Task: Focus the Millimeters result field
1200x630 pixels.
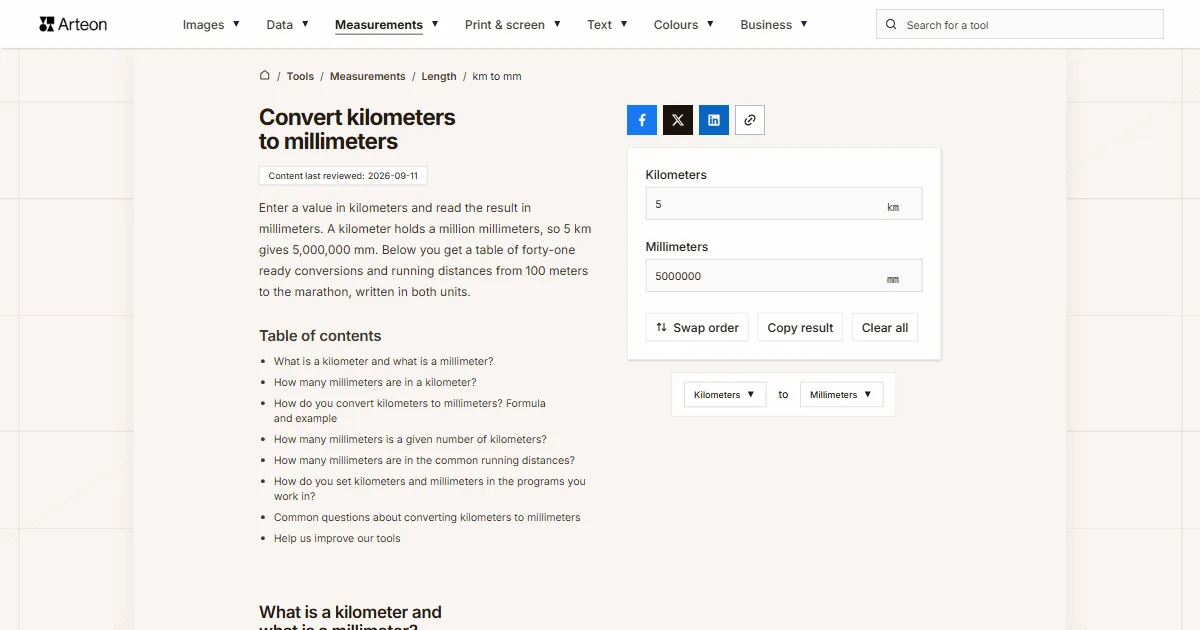Action: coord(784,276)
